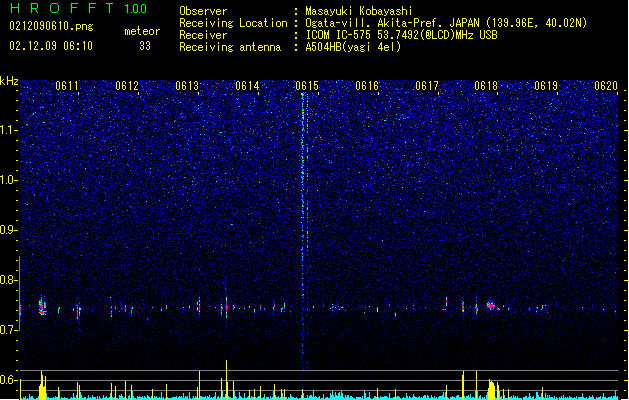Click the 0617 time marker
Viewport: 629px width, 400px height.
[x=427, y=85]
